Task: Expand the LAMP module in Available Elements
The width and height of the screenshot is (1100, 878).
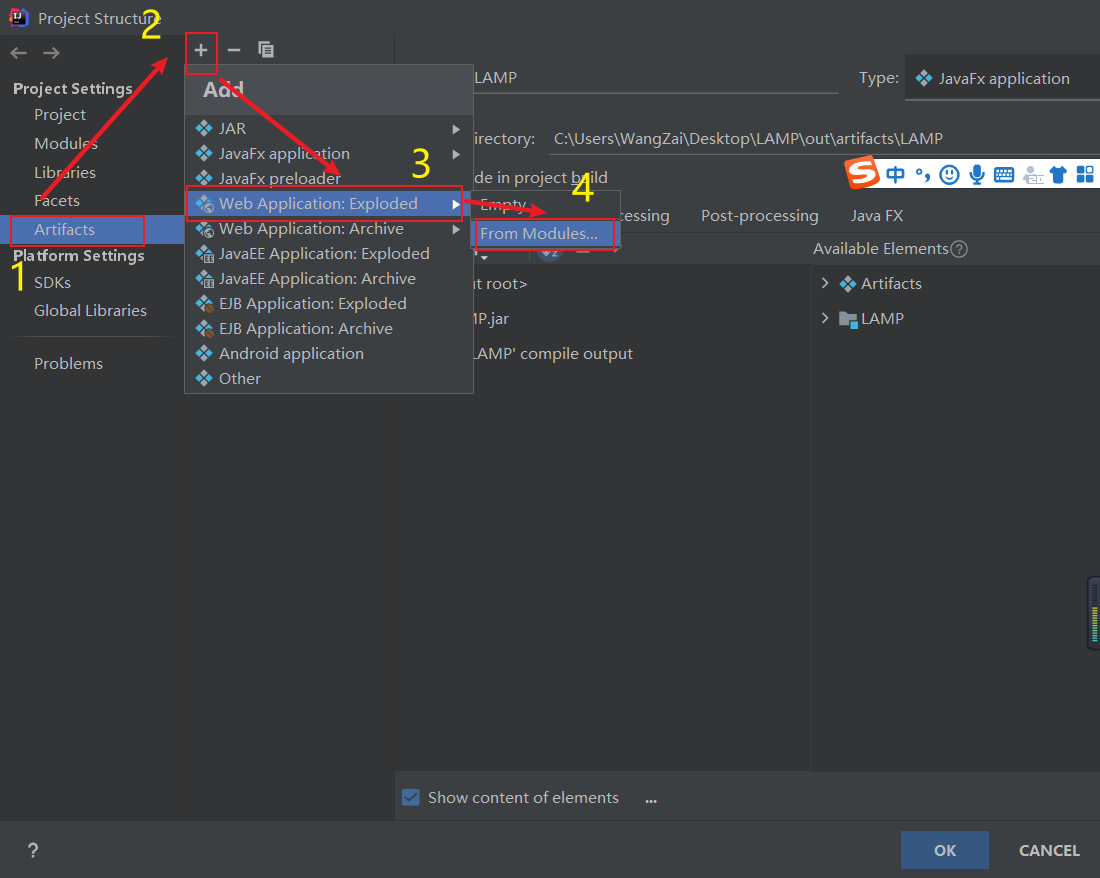Action: point(826,317)
